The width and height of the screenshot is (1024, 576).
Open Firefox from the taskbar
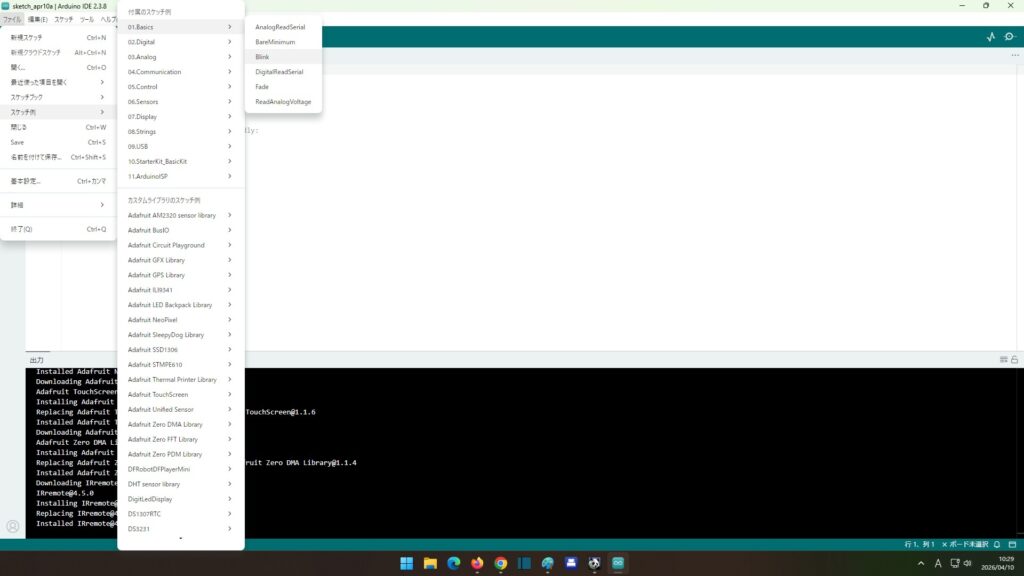click(x=477, y=563)
